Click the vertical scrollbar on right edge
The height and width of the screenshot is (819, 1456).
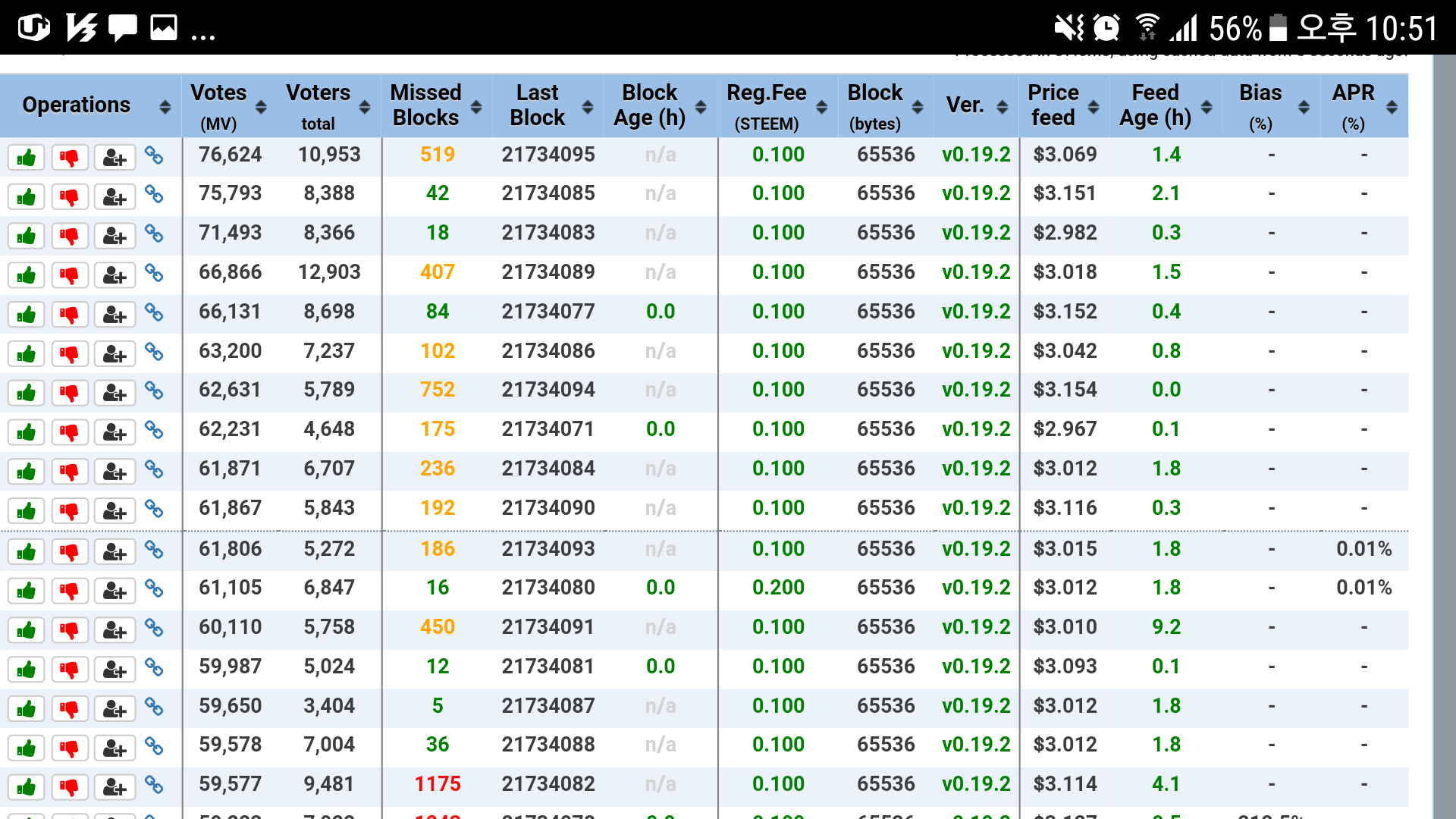(x=1444, y=436)
